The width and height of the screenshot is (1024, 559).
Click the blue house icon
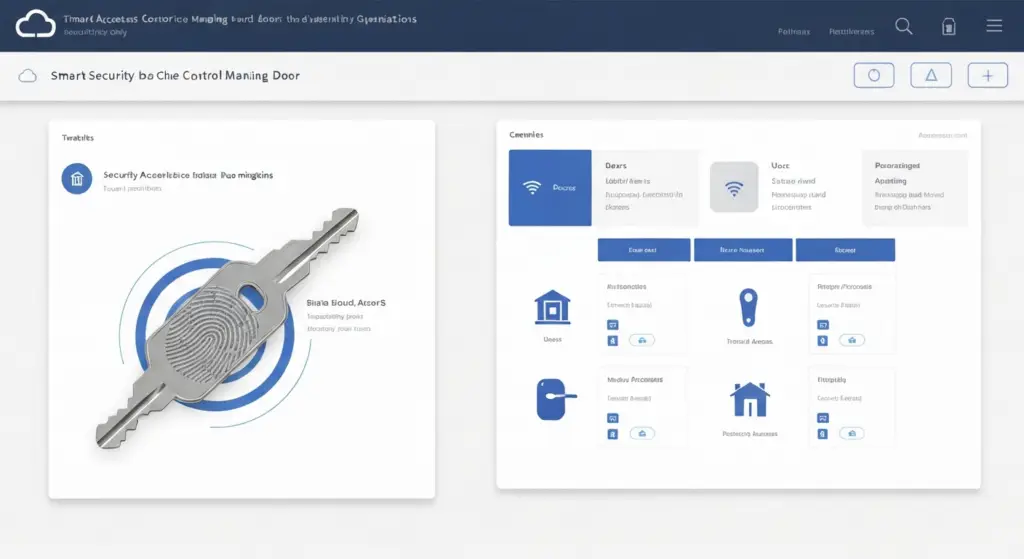749,399
